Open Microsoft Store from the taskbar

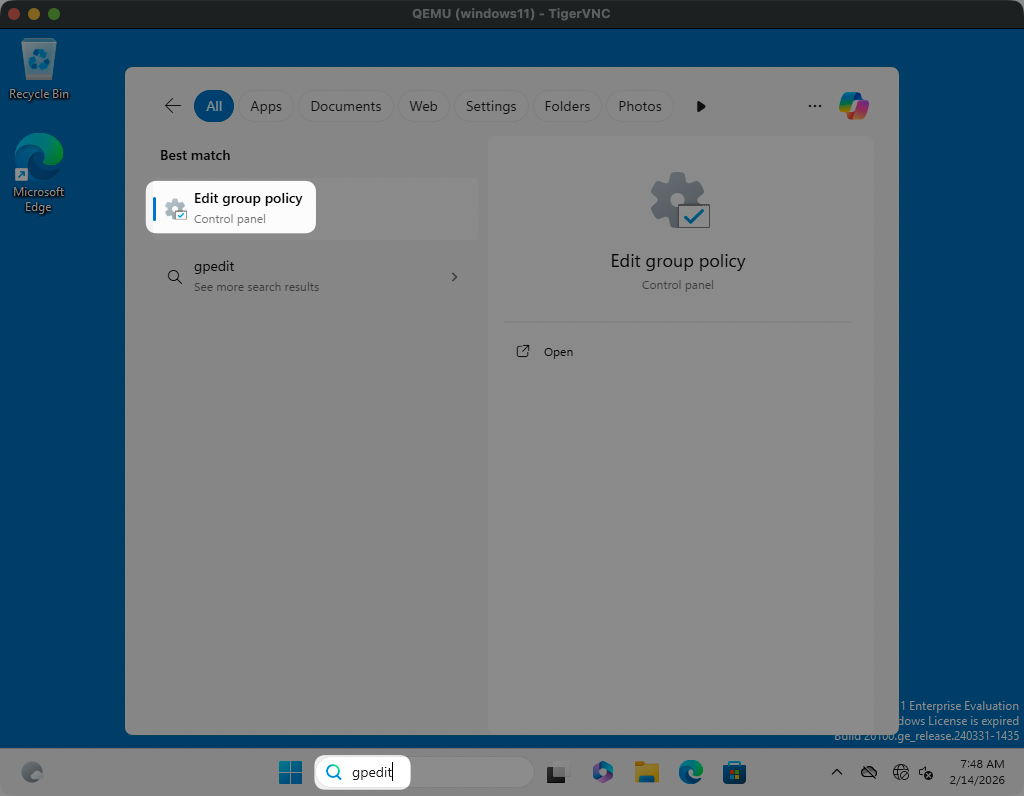pos(734,772)
